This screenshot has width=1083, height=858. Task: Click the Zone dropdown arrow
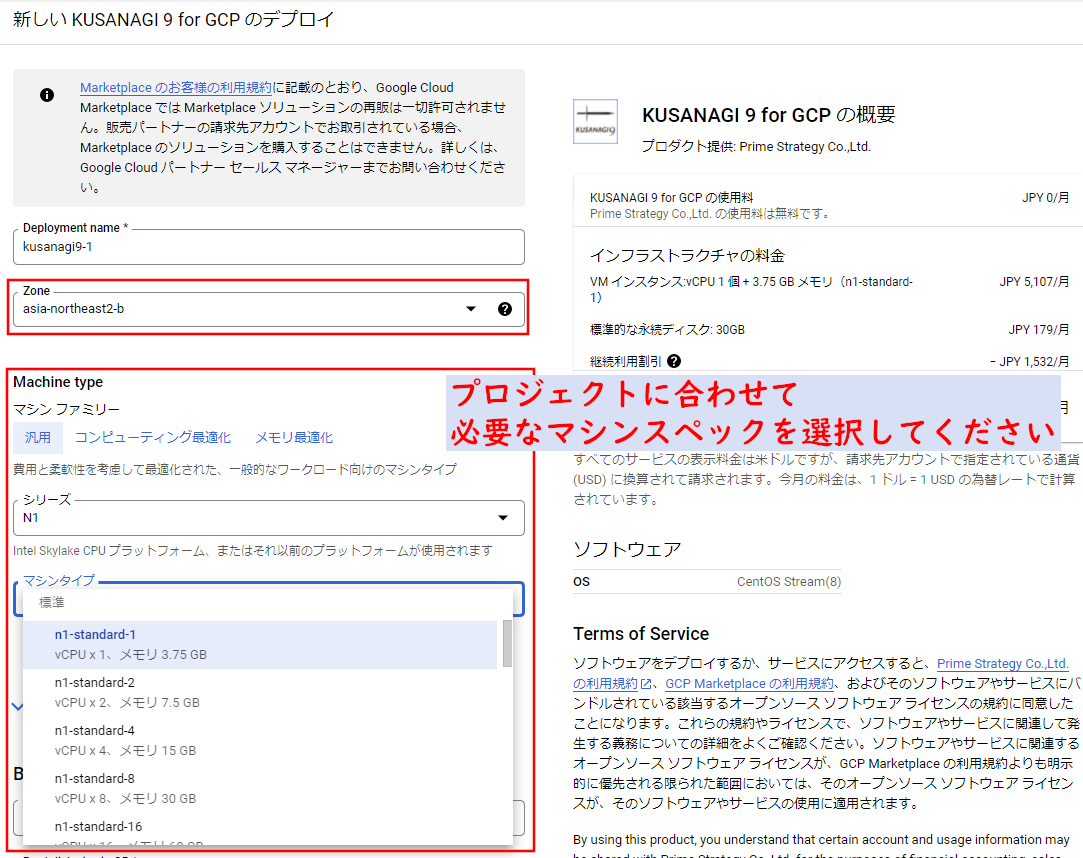(471, 309)
